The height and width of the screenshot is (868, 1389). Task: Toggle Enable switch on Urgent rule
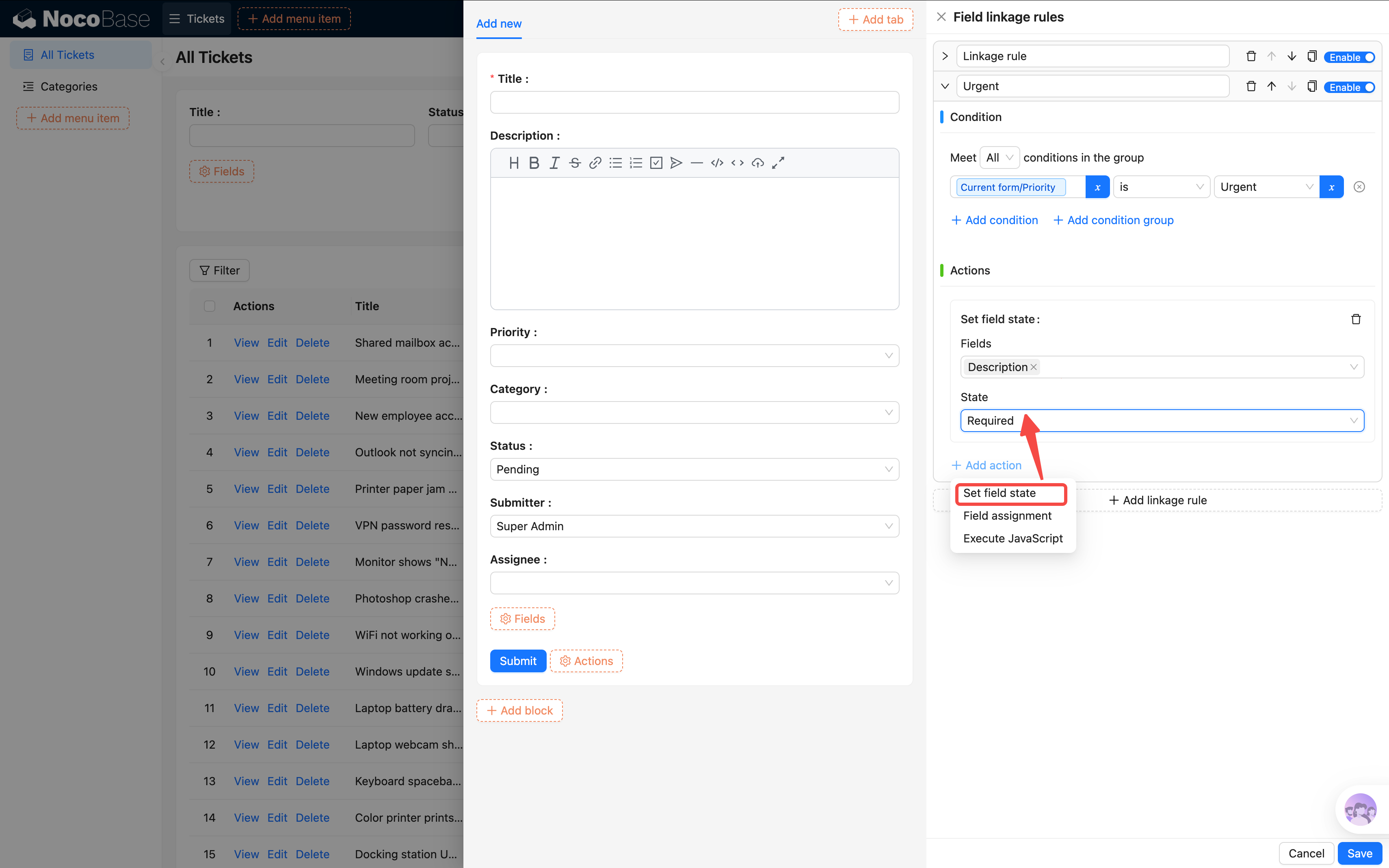(x=1350, y=87)
